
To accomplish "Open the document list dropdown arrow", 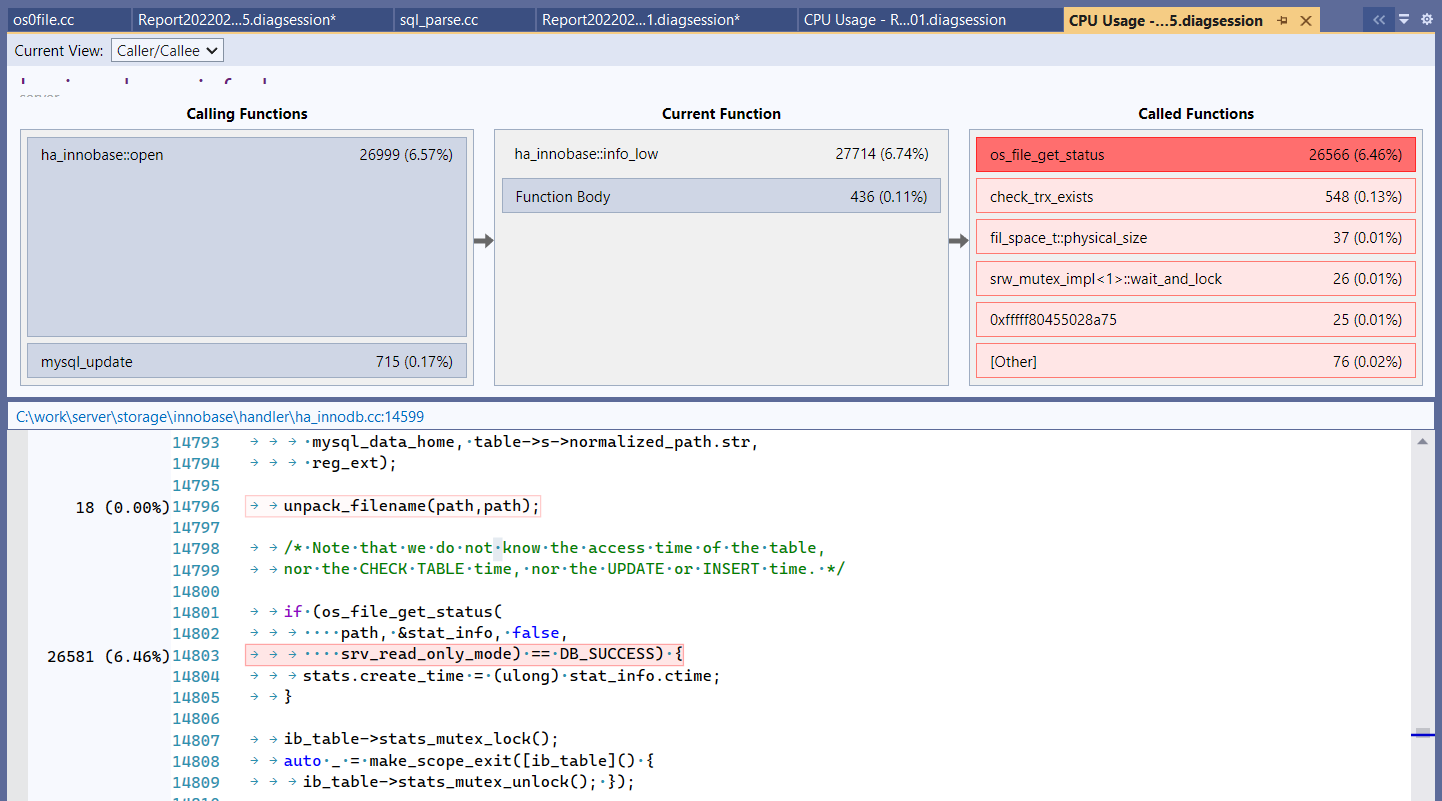I will click(x=1404, y=20).
